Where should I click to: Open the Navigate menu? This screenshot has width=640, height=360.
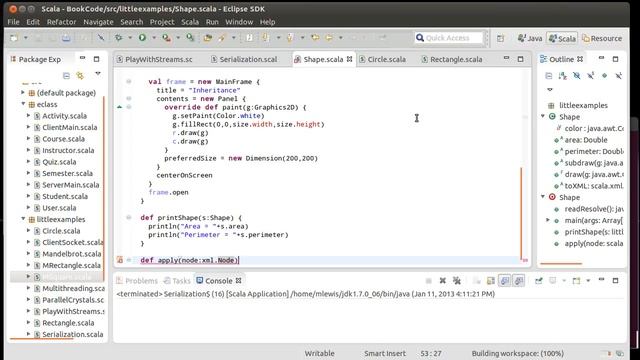coord(98,22)
